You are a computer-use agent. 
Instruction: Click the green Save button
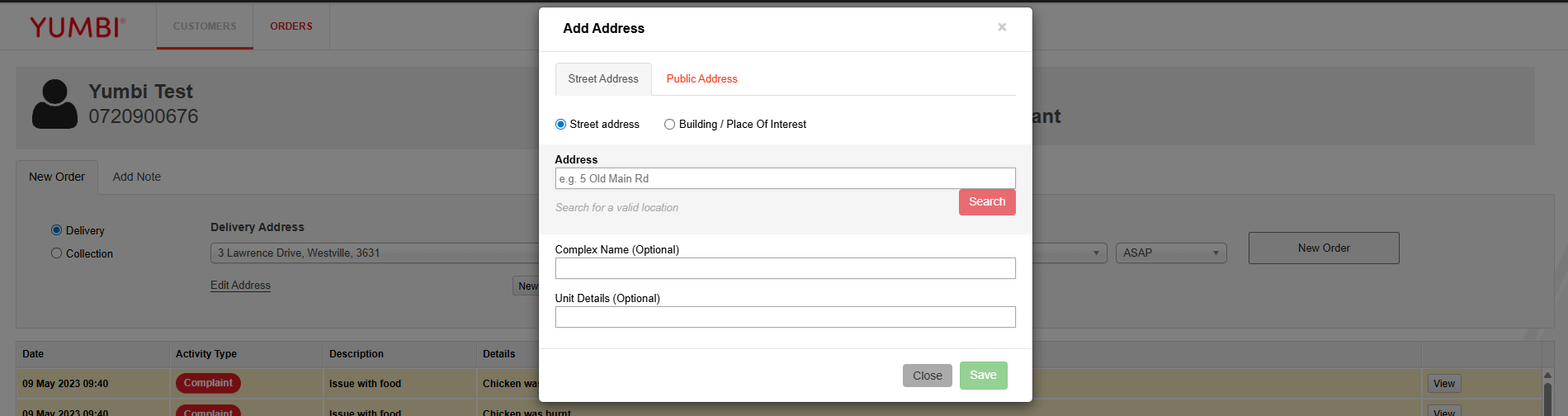point(983,376)
